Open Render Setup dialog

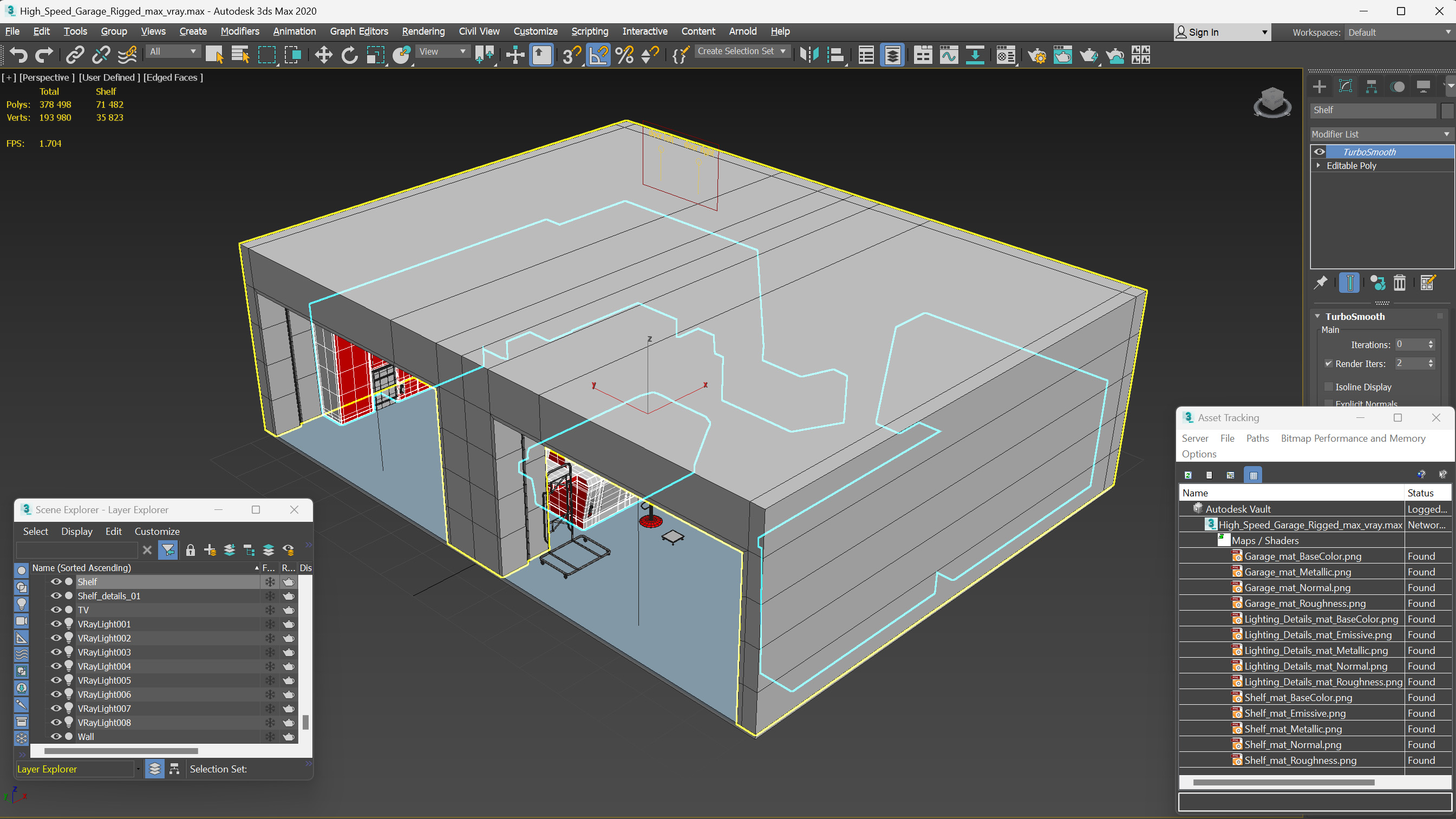coord(1036,55)
